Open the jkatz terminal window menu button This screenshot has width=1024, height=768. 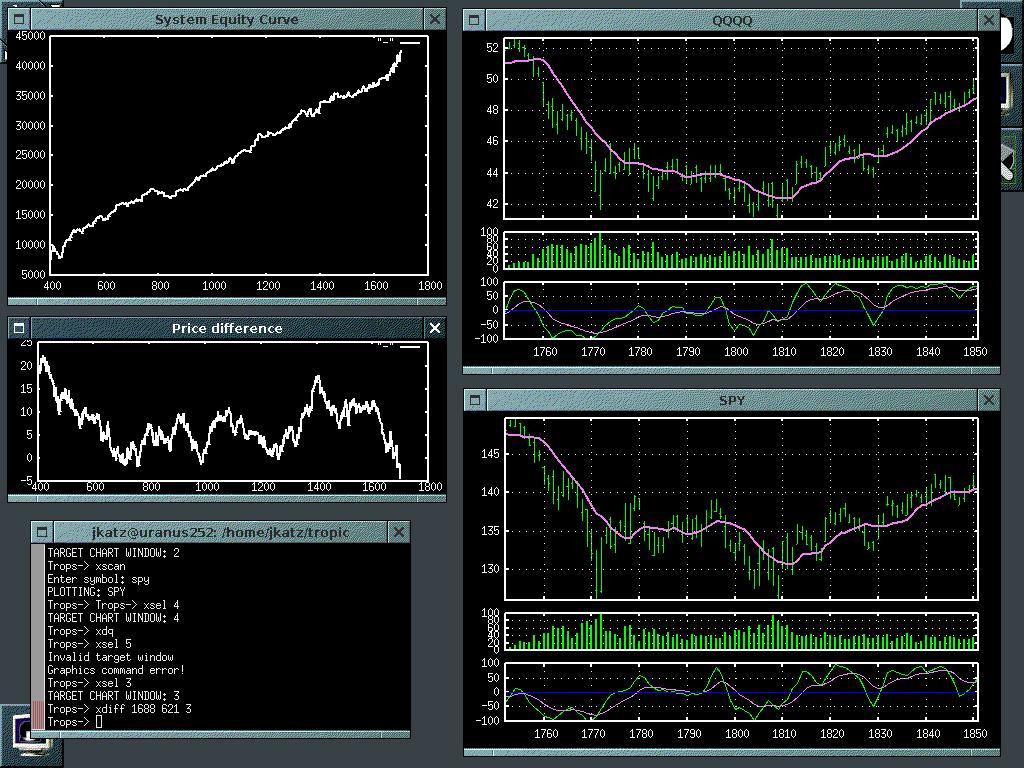coord(42,532)
